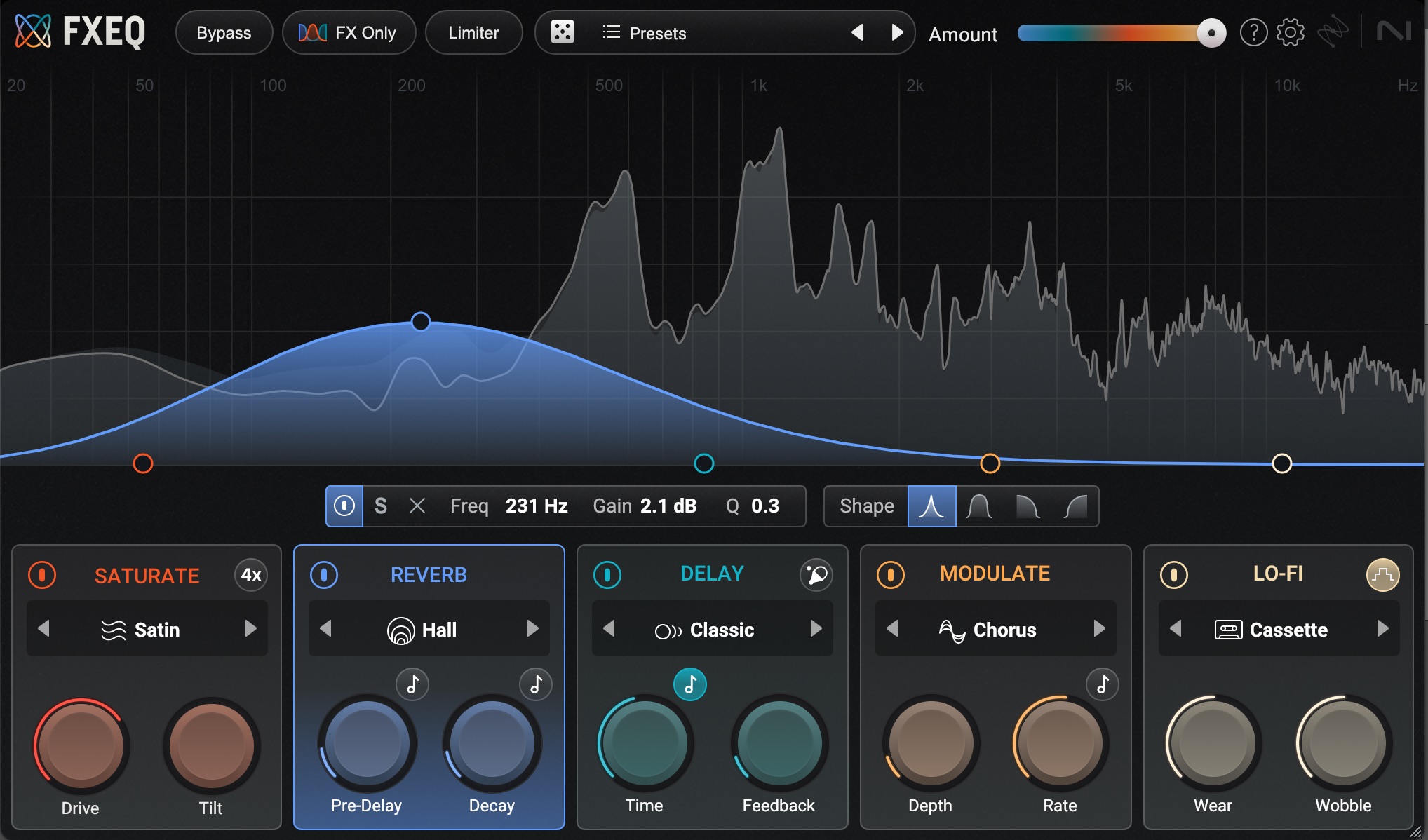
Task: Select previous Modulate type before Chorus
Action: click(892, 628)
